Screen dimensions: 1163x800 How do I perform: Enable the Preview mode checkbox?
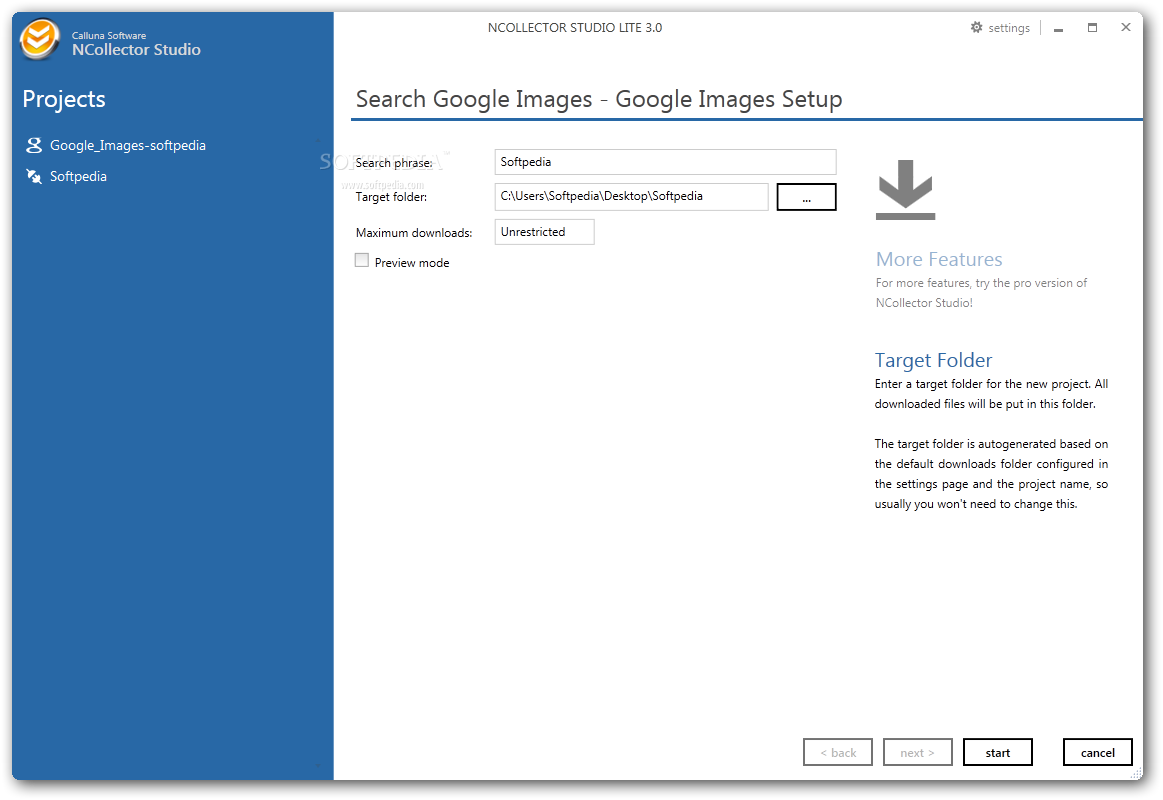[x=362, y=260]
